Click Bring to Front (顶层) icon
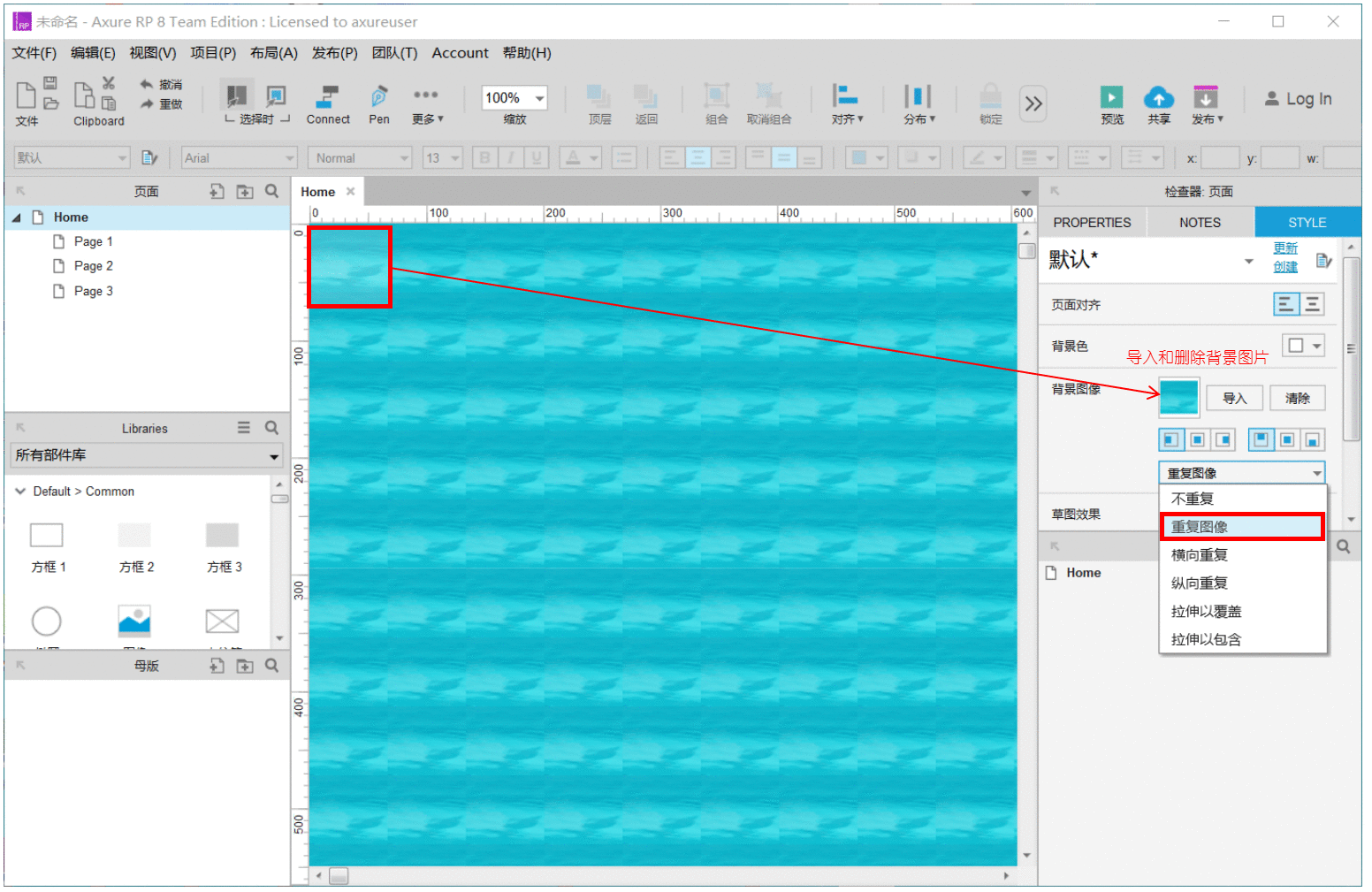 (599, 96)
